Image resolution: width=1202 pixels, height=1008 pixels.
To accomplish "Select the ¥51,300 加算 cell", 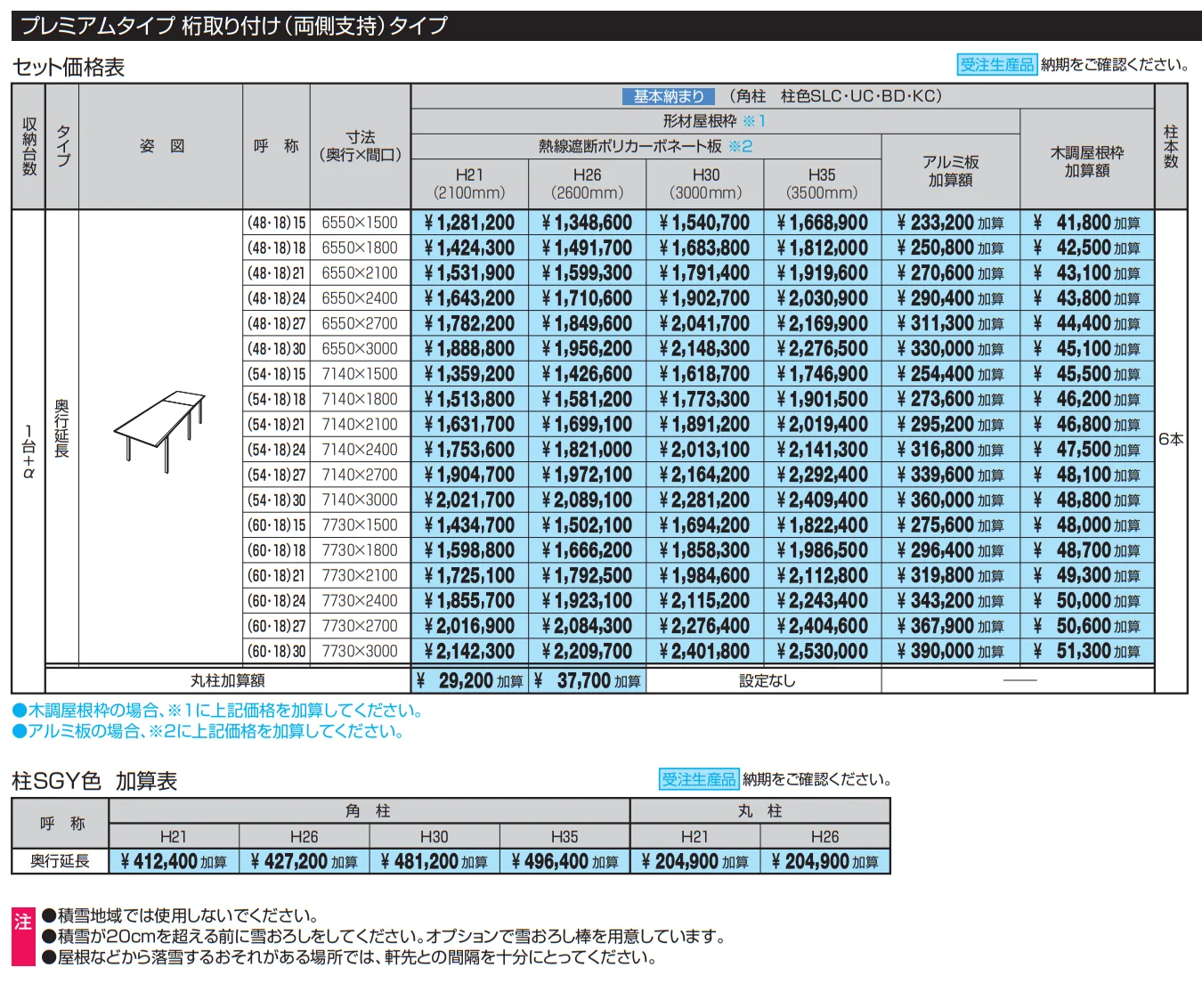I will pyautogui.click(x=1087, y=652).
